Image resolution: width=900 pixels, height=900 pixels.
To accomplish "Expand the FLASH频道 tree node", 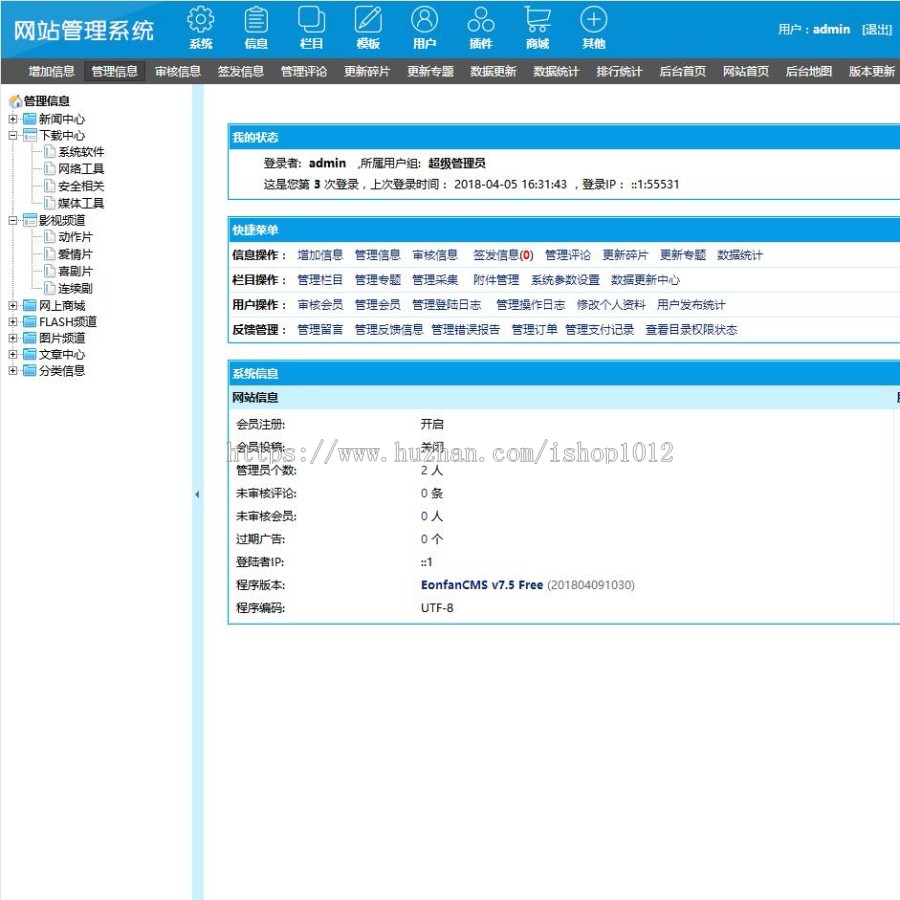I will click(13, 321).
